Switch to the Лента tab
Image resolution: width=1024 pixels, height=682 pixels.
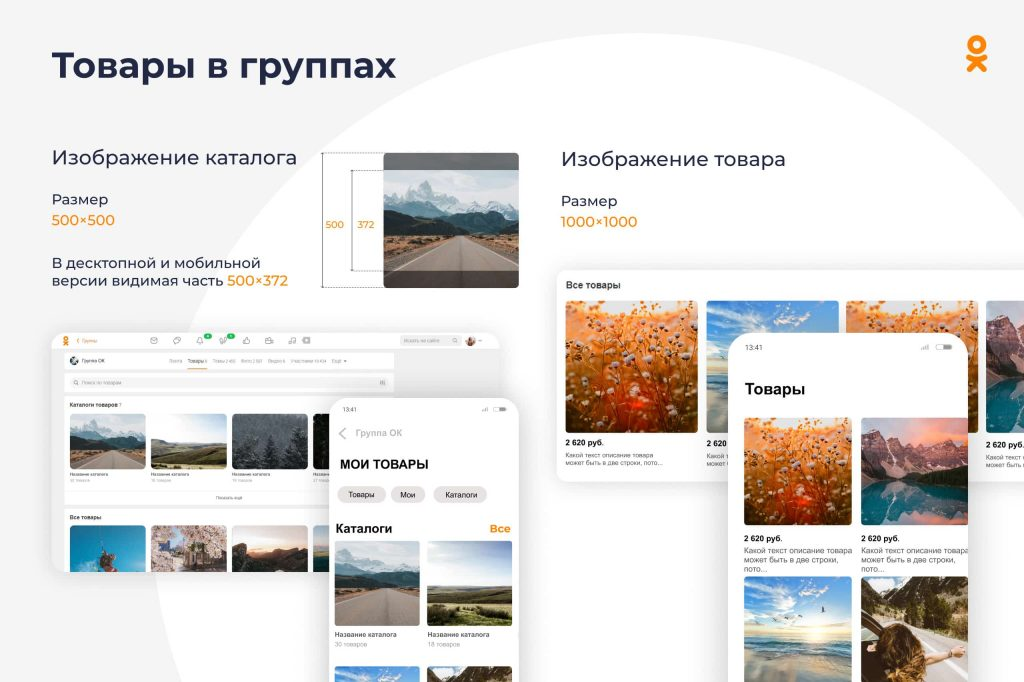click(x=176, y=361)
